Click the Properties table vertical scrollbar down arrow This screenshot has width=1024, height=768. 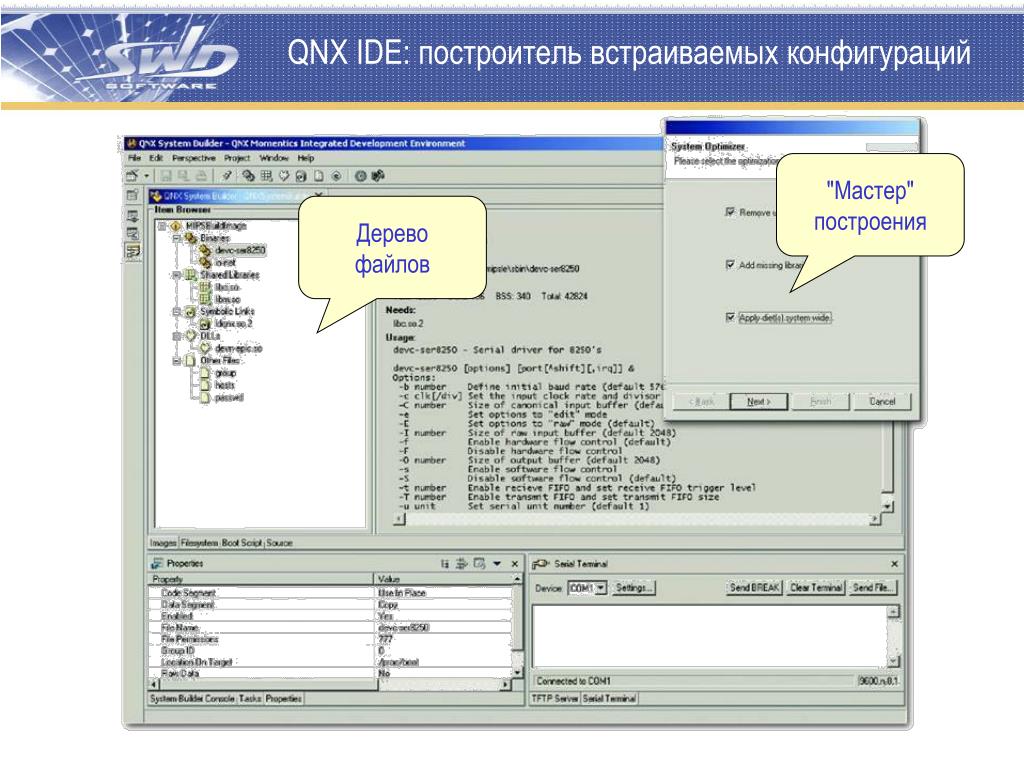[x=517, y=672]
